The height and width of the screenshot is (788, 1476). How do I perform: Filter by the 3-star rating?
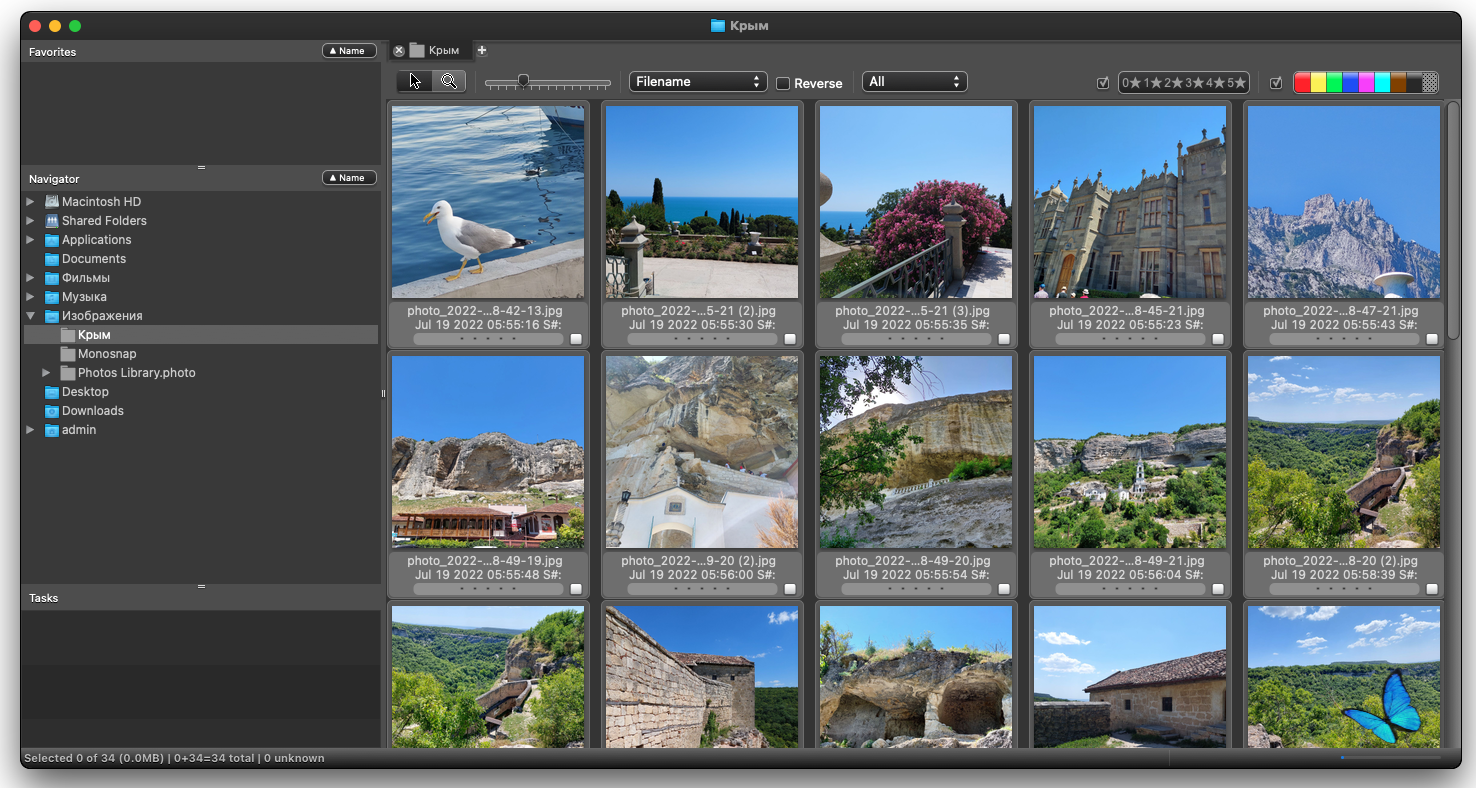click(x=1193, y=83)
